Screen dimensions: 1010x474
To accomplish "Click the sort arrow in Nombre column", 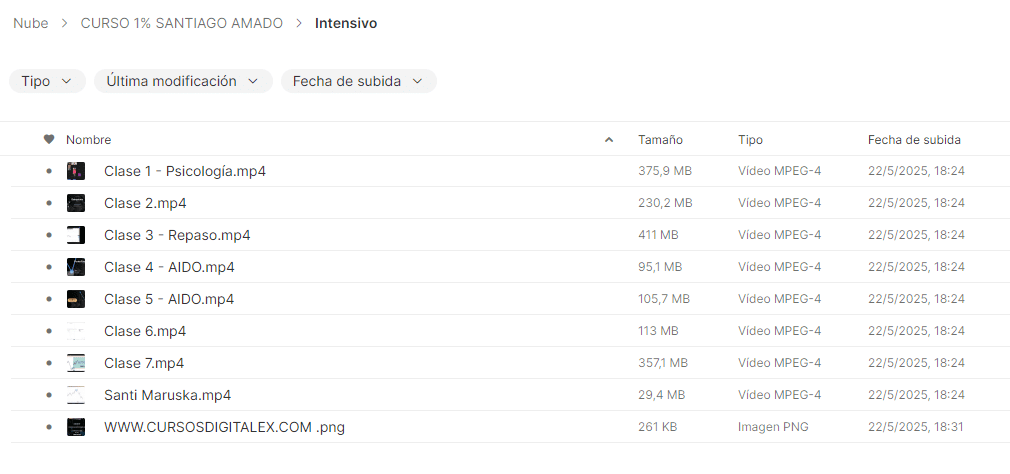I will pos(609,140).
